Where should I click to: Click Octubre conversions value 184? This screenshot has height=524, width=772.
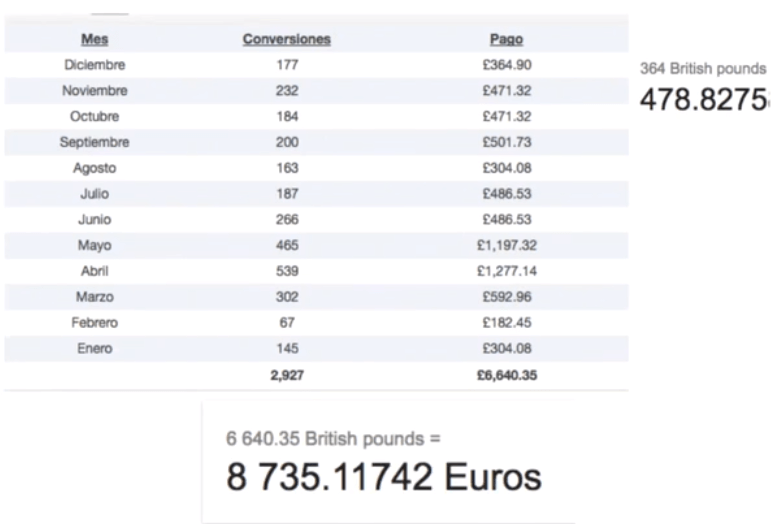click(x=287, y=117)
